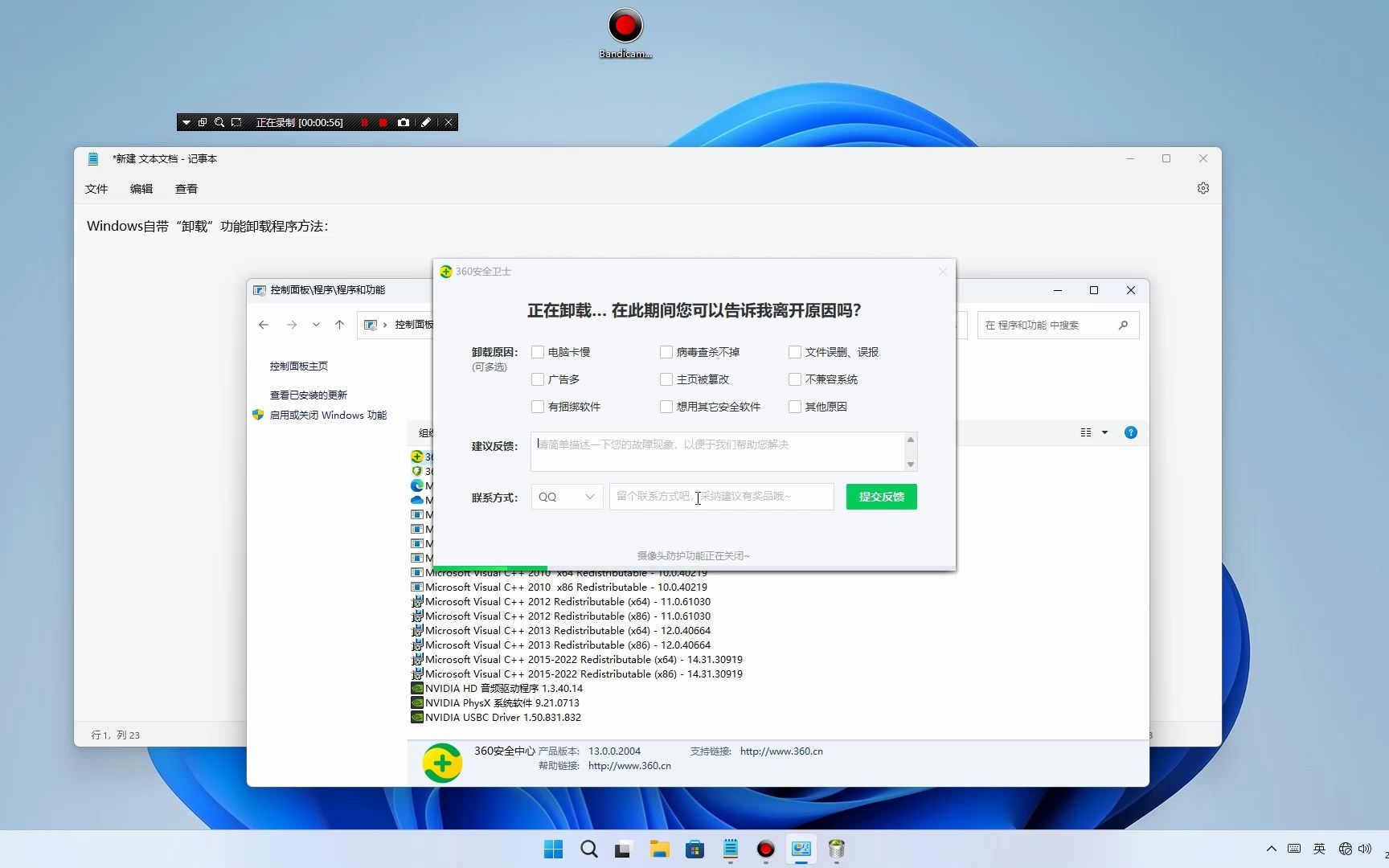Open Notepad settings gear
This screenshot has width=1389, height=868.
(1203, 188)
